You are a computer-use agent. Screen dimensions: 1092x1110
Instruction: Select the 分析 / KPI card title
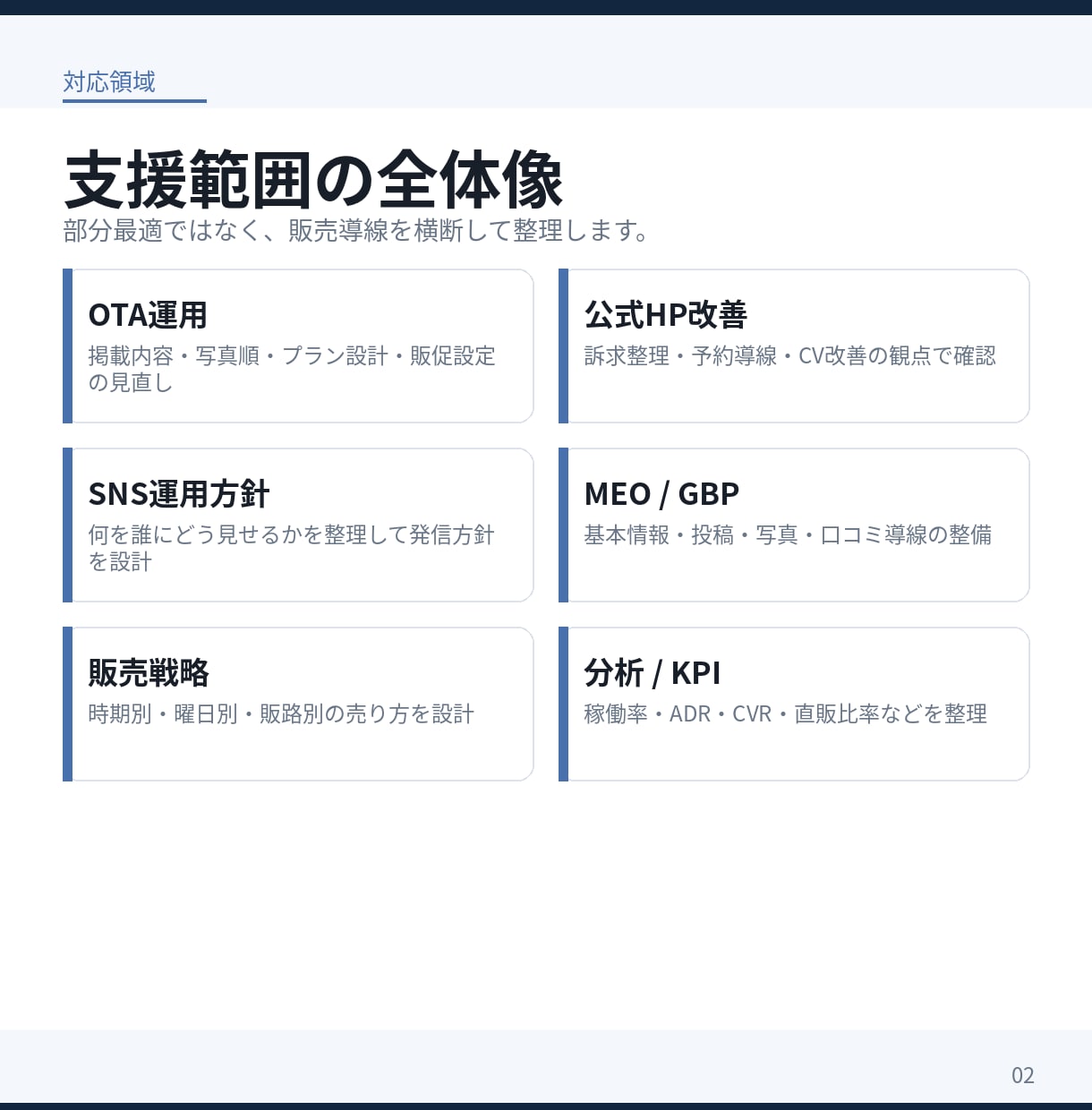pyautogui.click(x=652, y=673)
